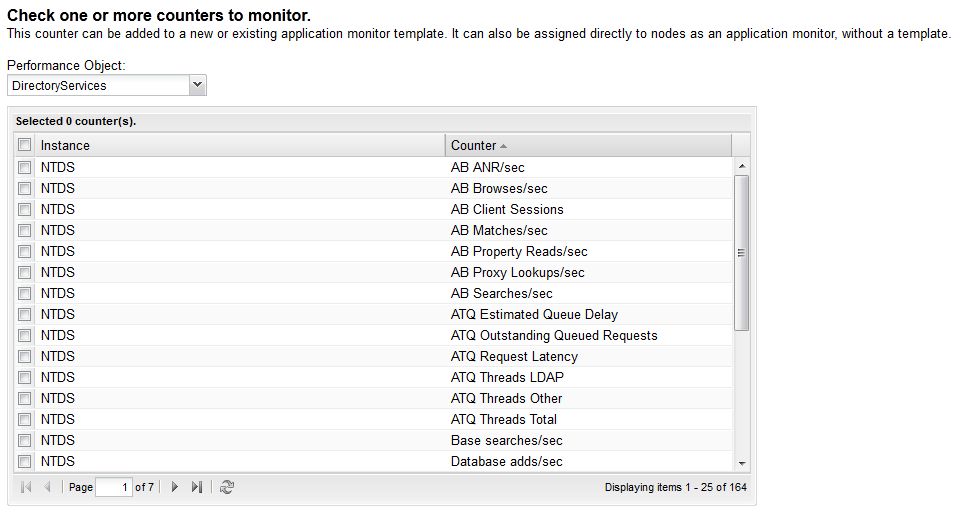Check the AB ANR/sec counter checkbox
The height and width of the screenshot is (514, 963).
(25, 167)
